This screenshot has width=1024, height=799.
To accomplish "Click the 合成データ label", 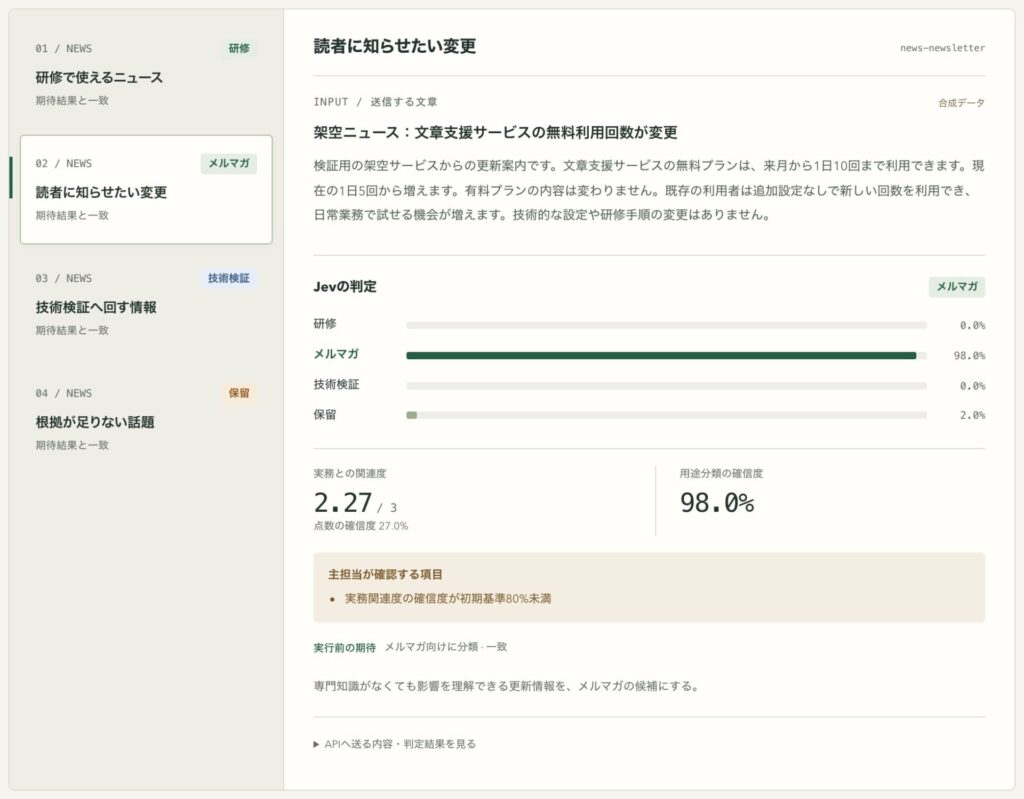I will point(961,103).
